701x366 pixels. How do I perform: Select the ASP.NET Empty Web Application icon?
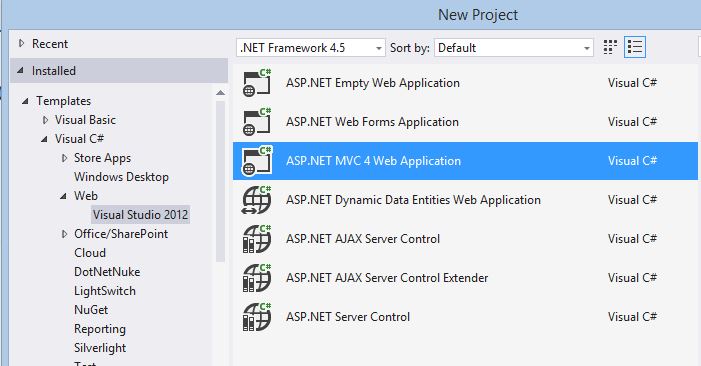tap(257, 83)
